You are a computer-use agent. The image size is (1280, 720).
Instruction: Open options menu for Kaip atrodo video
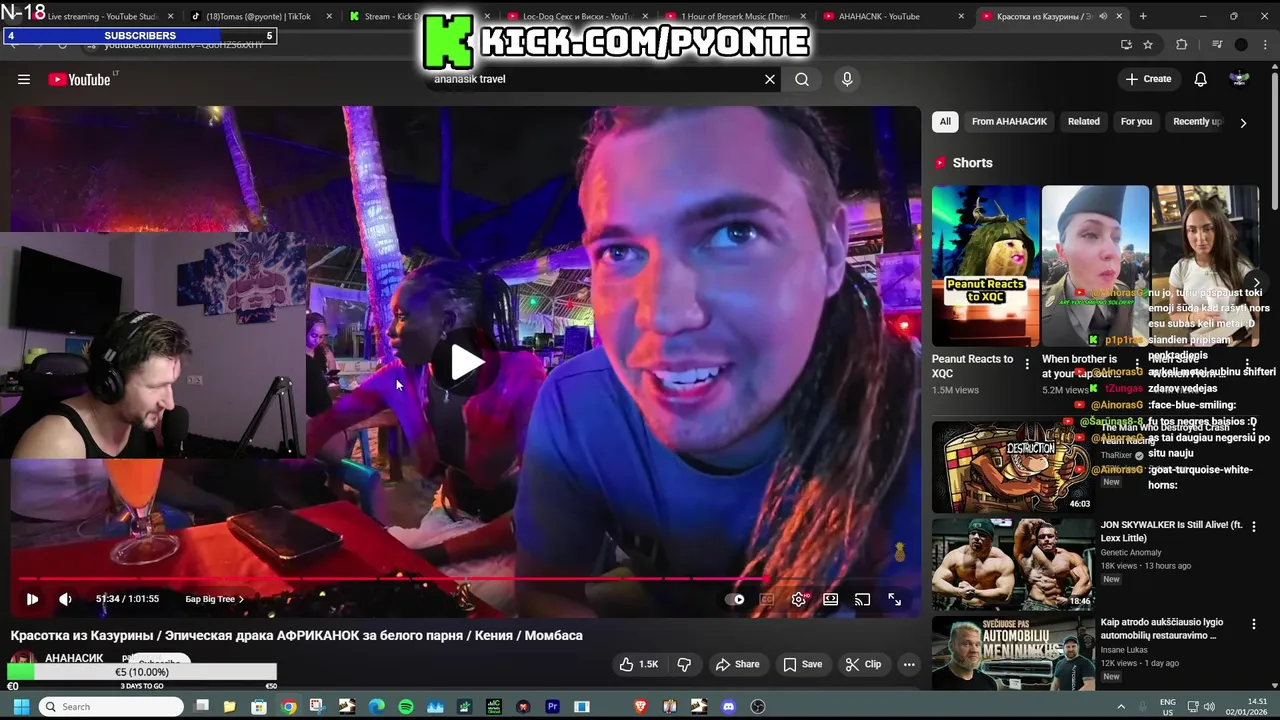1253,624
